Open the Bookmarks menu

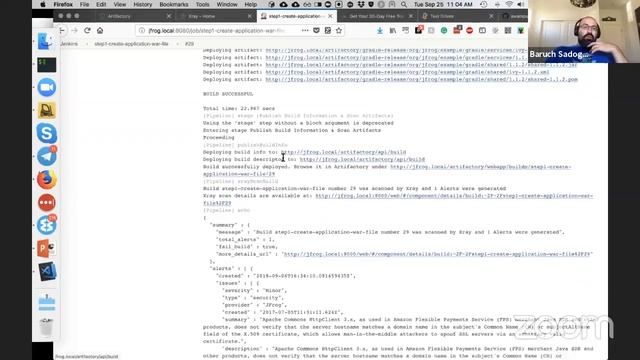(x=174, y=4)
